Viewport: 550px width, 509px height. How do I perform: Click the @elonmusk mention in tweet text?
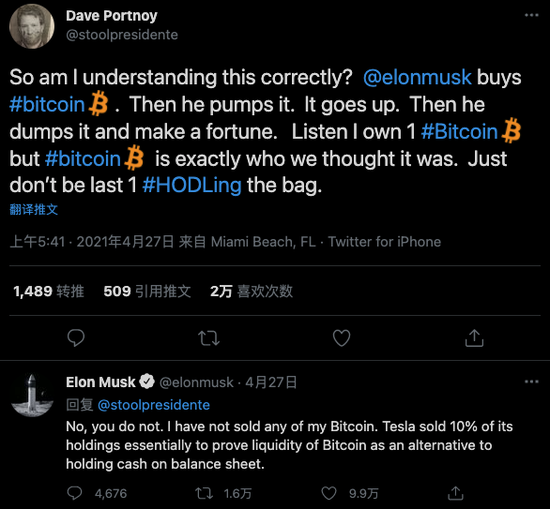[417, 77]
